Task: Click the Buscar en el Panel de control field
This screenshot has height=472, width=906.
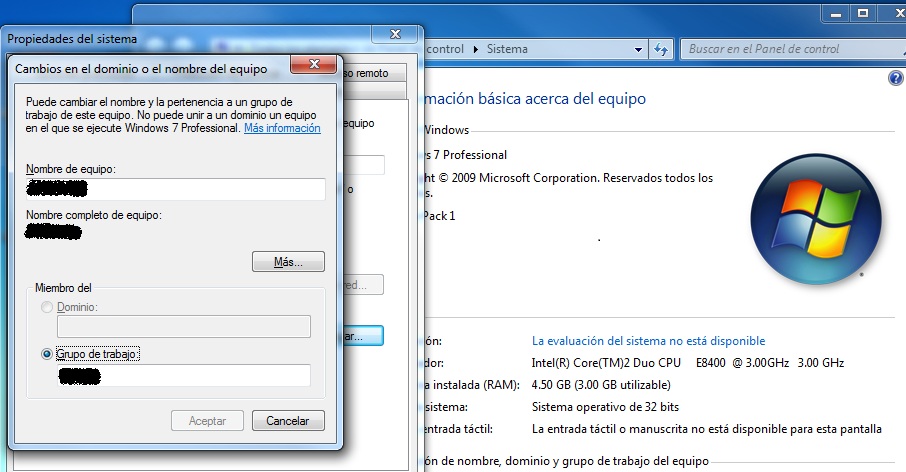Action: [793, 49]
